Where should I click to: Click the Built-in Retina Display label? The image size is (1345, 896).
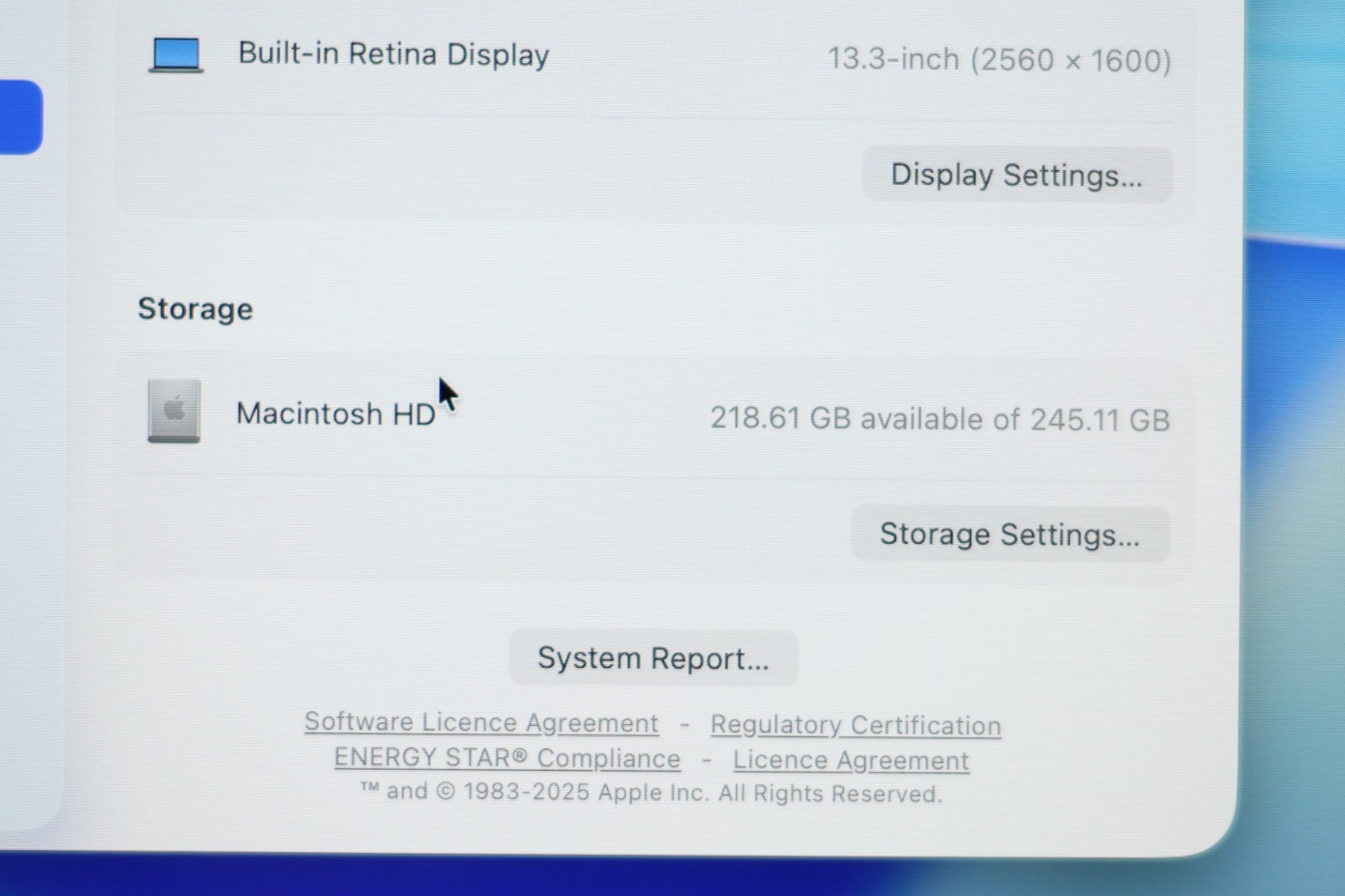point(393,55)
